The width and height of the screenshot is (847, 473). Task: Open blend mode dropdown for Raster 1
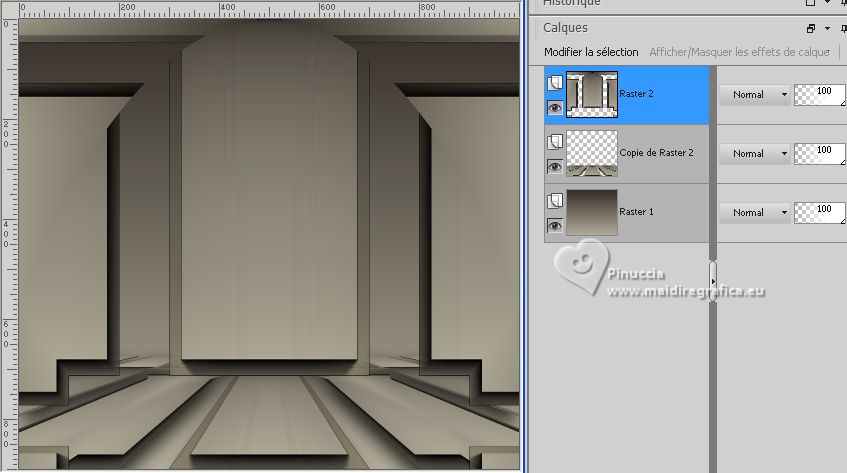755,212
